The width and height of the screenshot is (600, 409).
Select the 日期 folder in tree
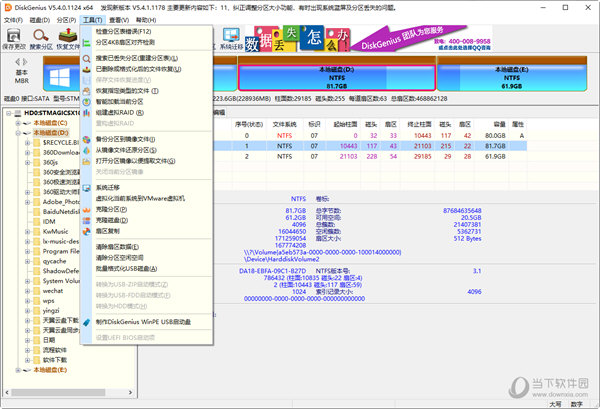pos(49,340)
